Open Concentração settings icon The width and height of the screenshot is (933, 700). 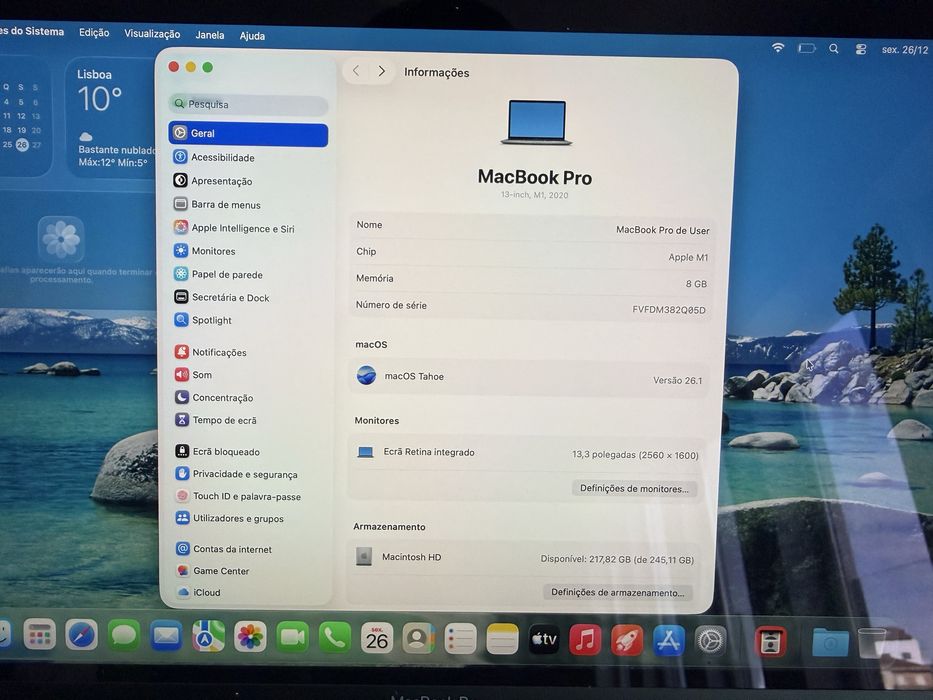[182, 397]
